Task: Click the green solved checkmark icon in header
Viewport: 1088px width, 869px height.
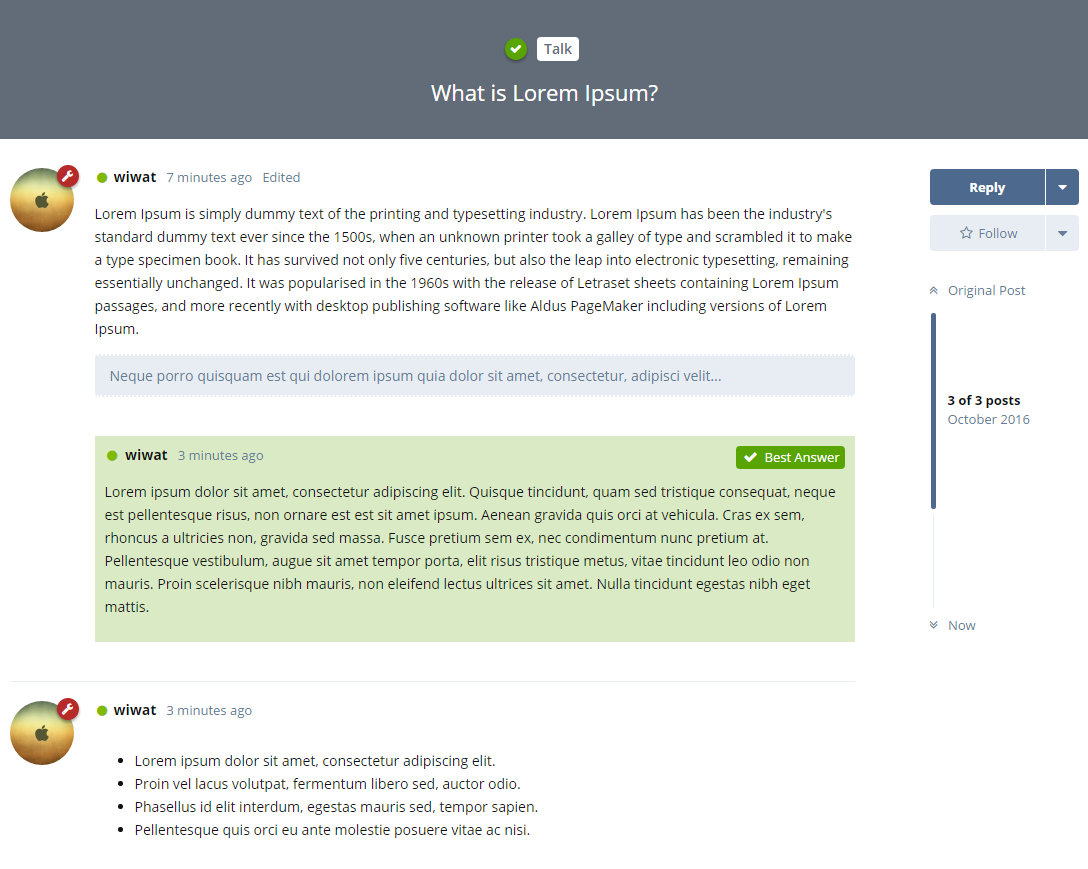Action: tap(516, 49)
